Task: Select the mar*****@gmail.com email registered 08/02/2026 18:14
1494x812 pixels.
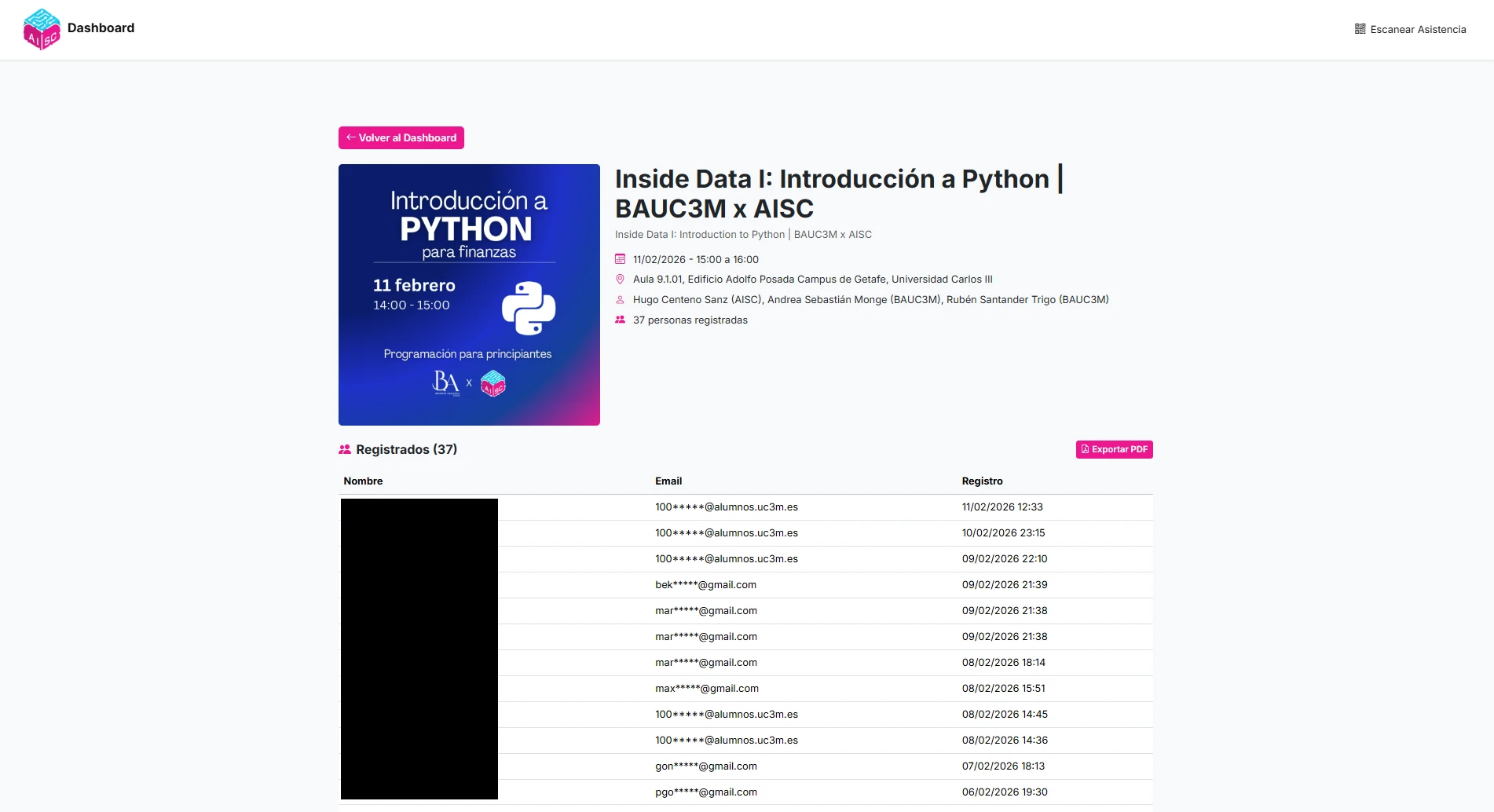Action: point(706,663)
